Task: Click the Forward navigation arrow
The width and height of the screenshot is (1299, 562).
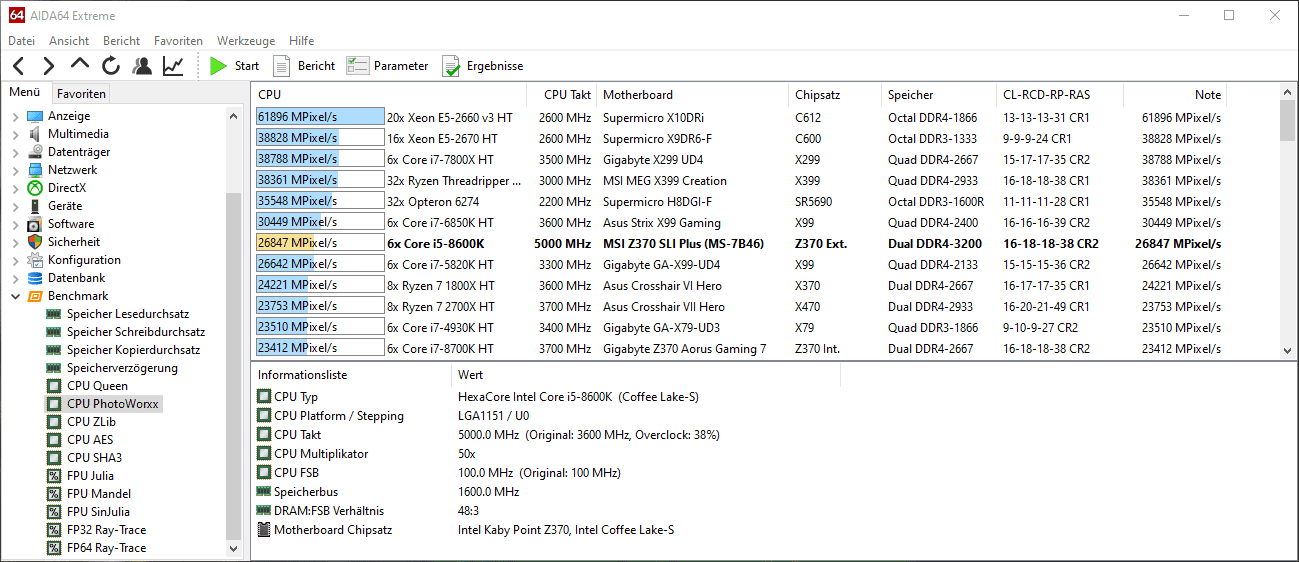Action: tap(49, 66)
